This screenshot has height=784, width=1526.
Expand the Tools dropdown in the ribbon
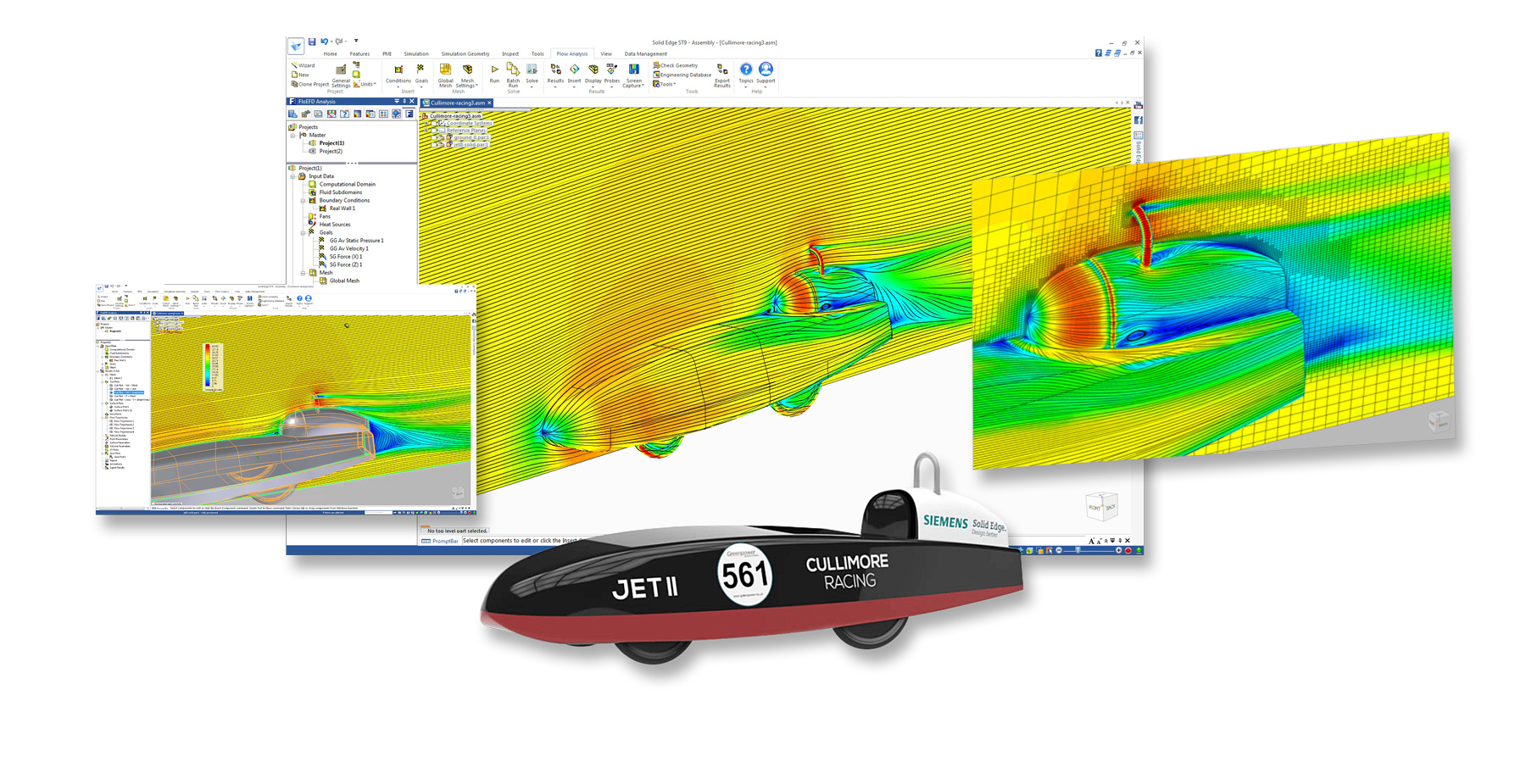665,84
